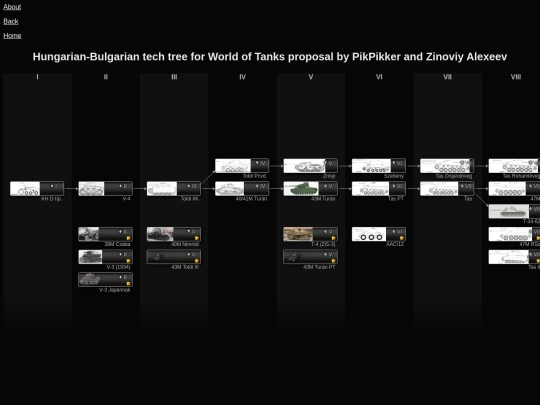Select the Szebeny tier VI card
The image size is (540, 405).
(378, 166)
